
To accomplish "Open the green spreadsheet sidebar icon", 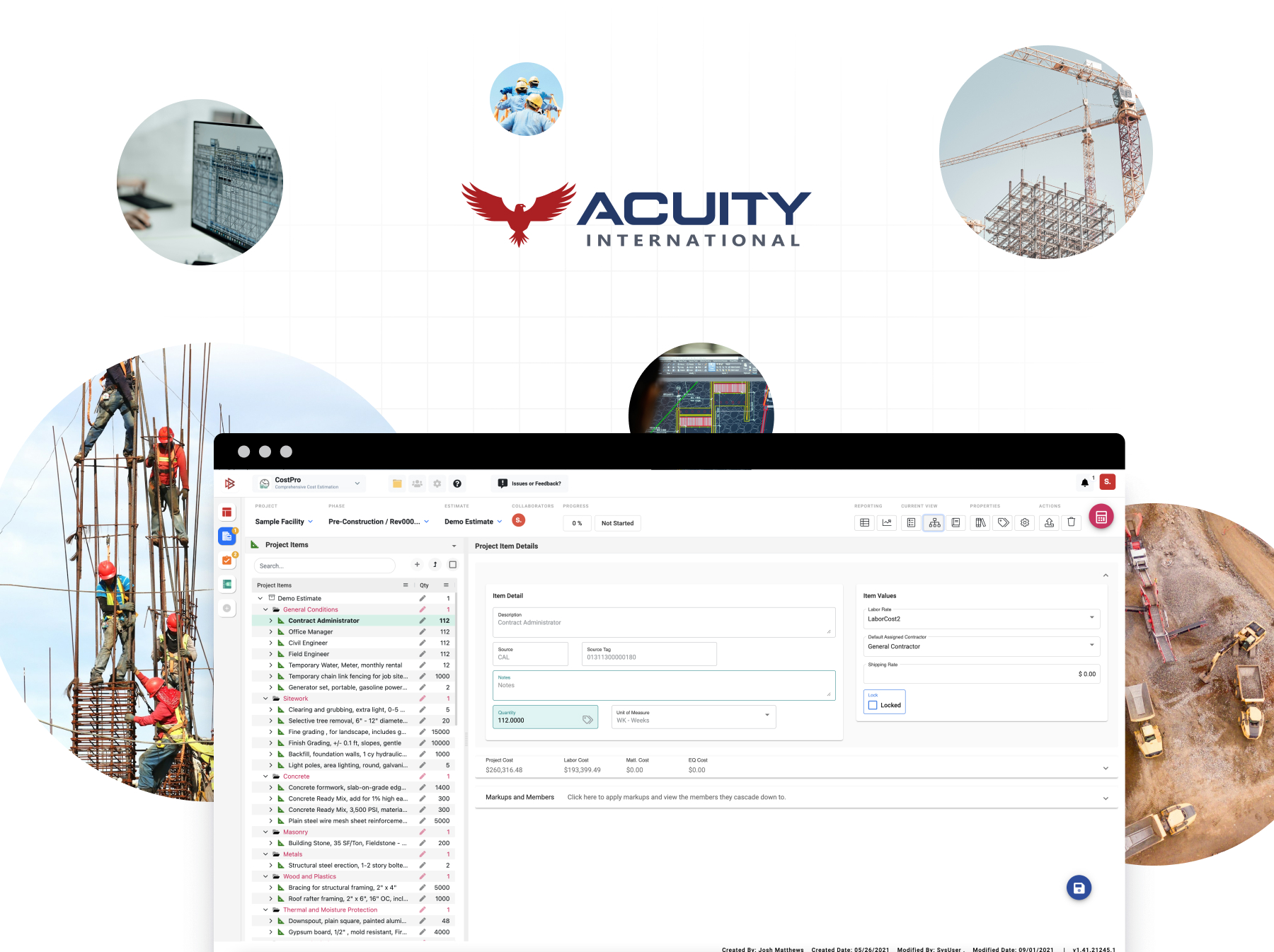I will [226, 584].
